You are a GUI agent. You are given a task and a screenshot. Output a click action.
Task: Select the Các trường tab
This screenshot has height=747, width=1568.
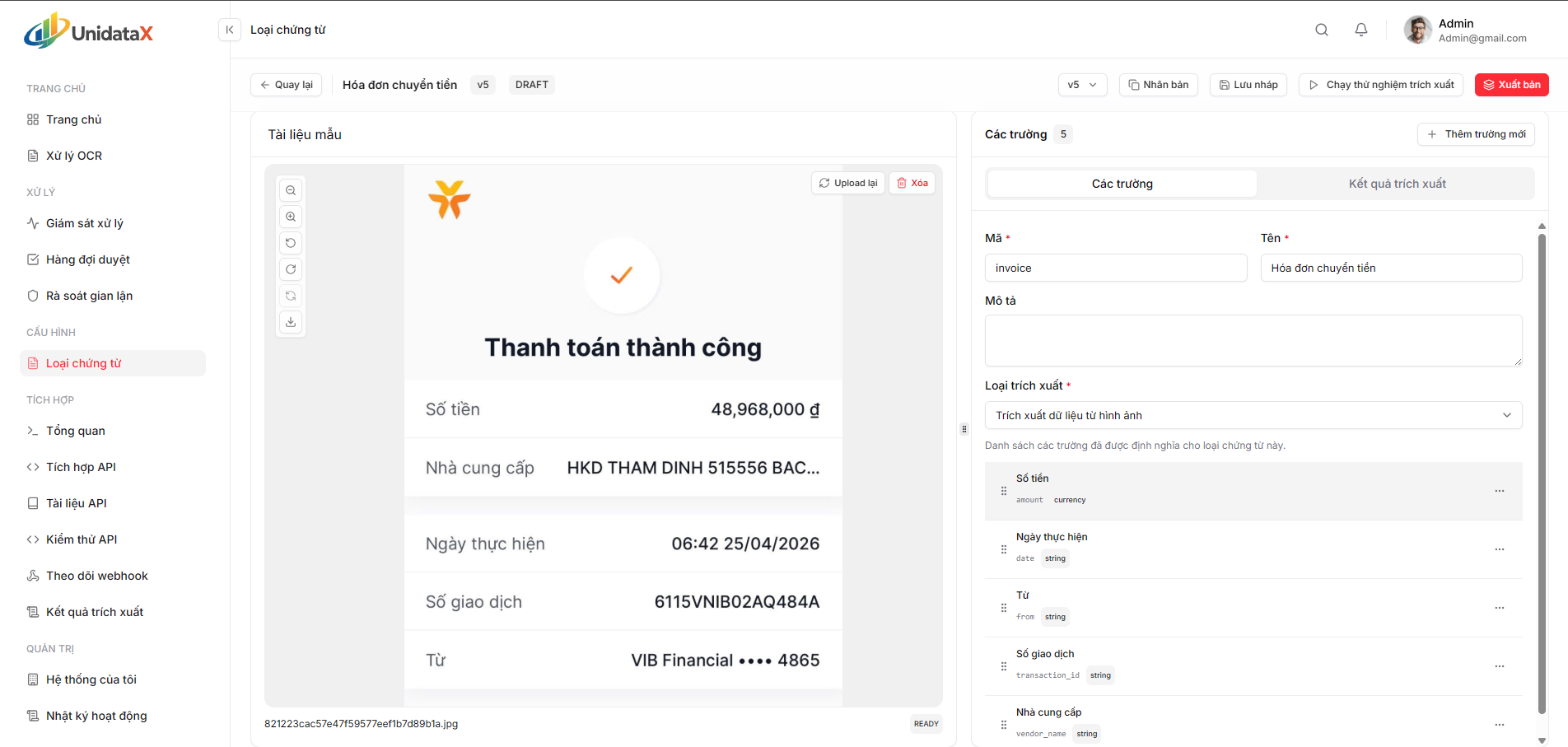pos(1122,184)
